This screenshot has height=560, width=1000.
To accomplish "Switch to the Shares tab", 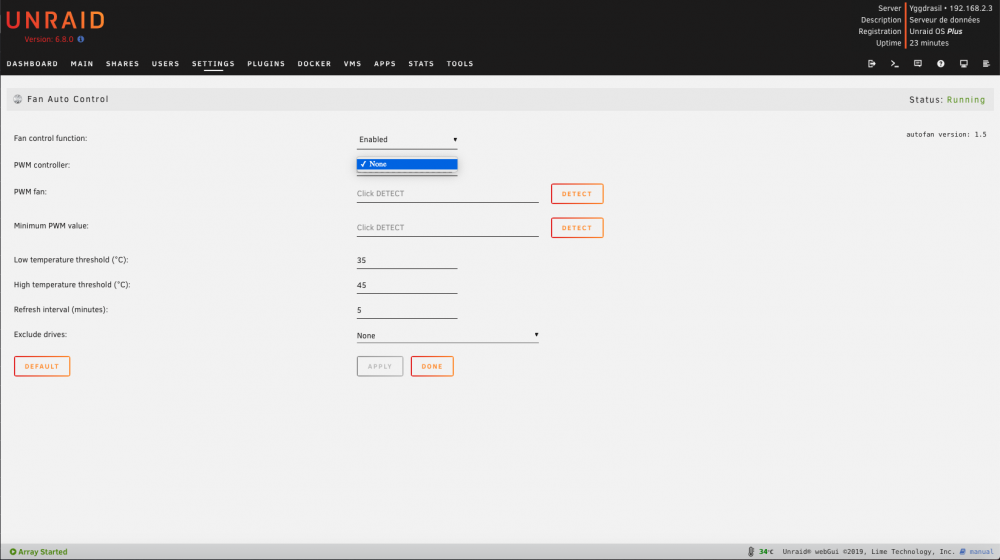I will point(122,64).
